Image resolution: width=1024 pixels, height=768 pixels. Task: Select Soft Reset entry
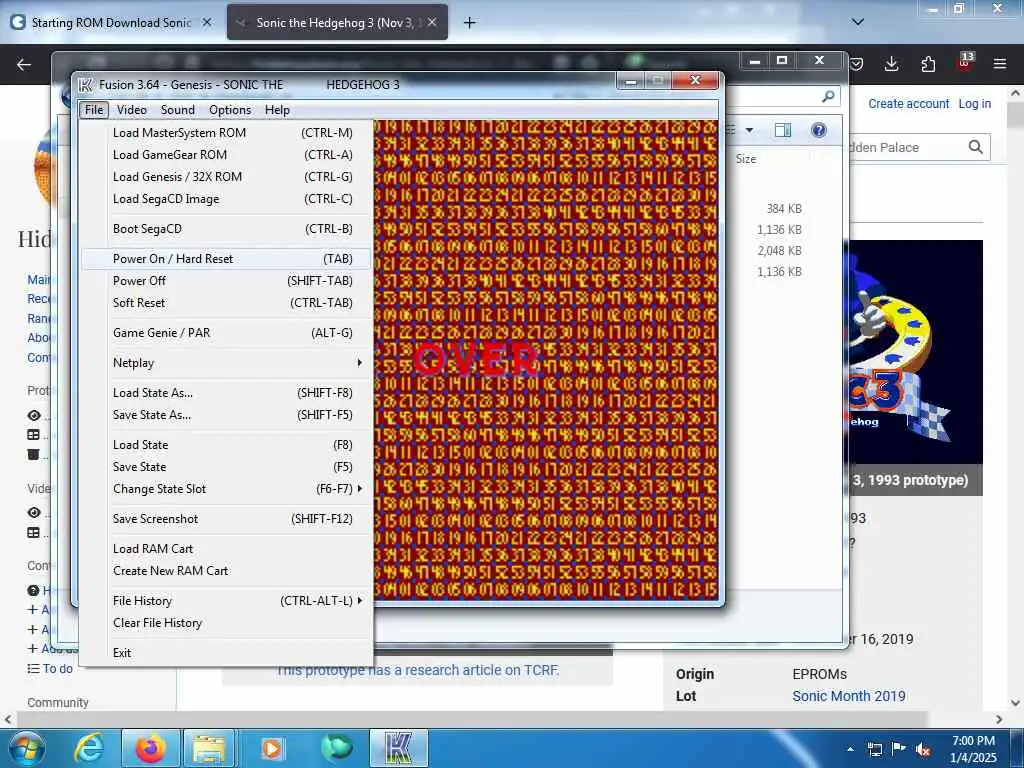click(x=226, y=303)
